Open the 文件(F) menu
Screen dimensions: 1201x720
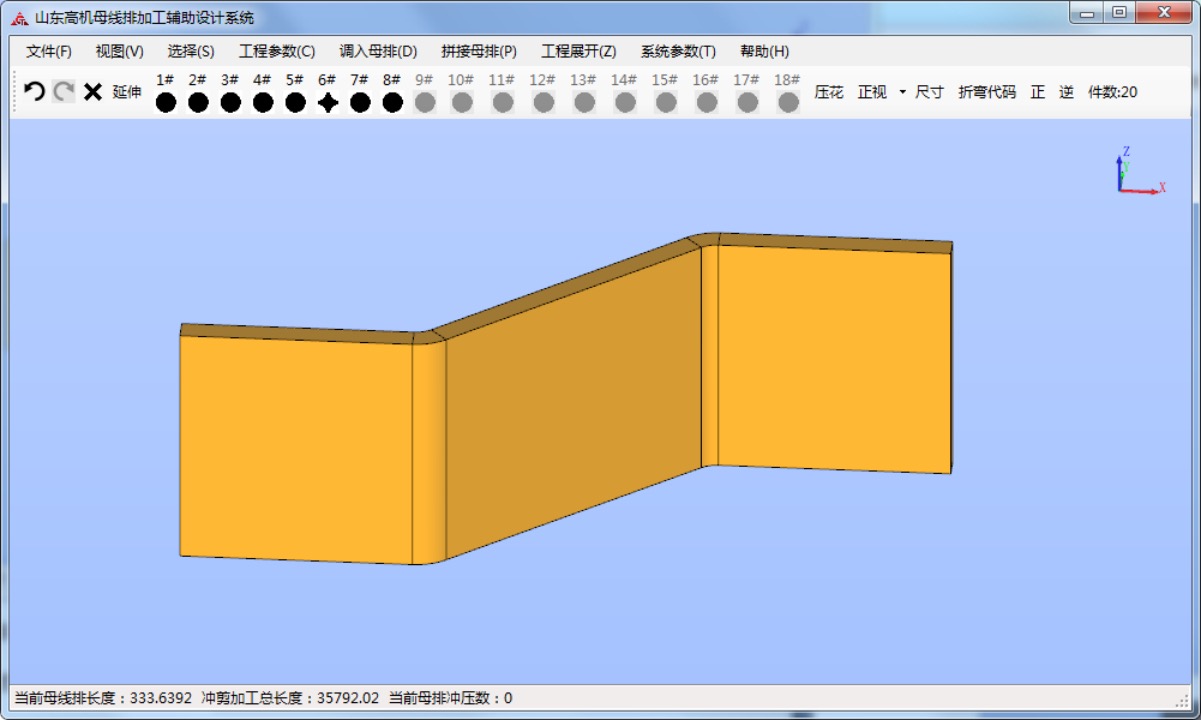coord(48,51)
